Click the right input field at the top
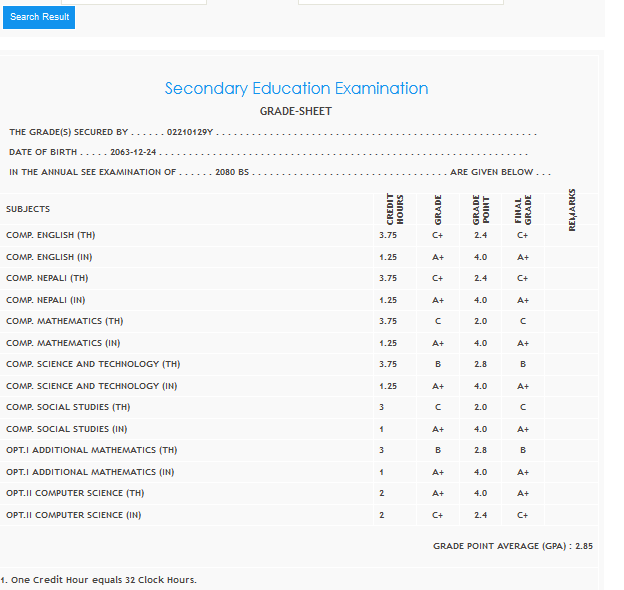This screenshot has width=624, height=590. click(x=400, y=2)
